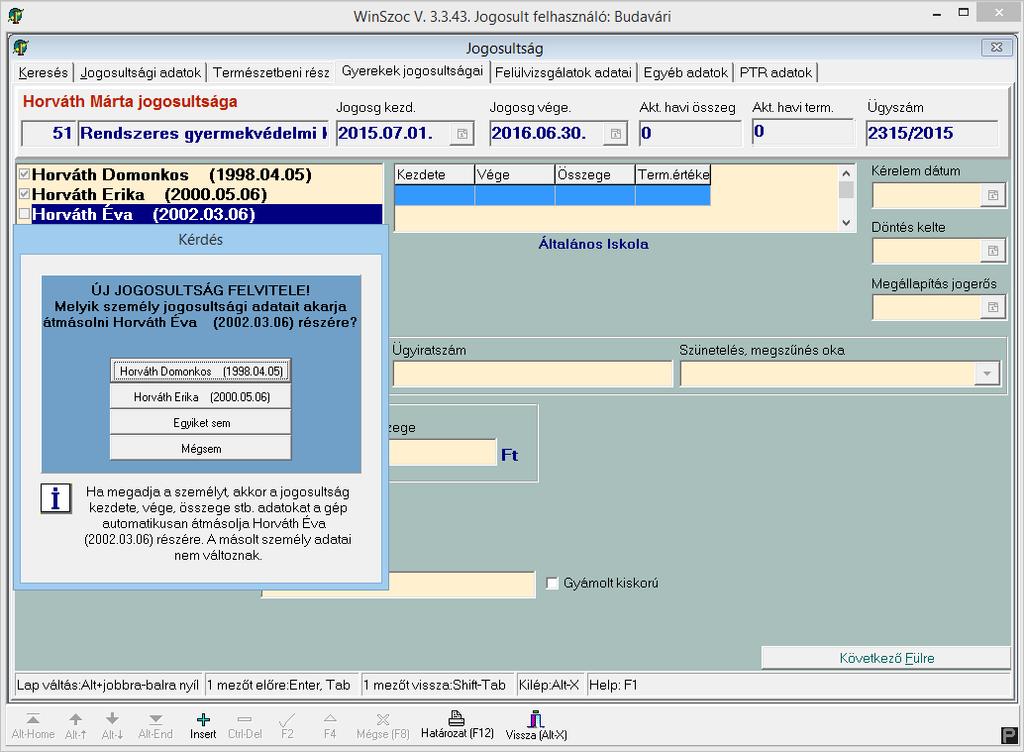Click the Kezdete column header
The width and height of the screenshot is (1024, 752).
pos(434,174)
